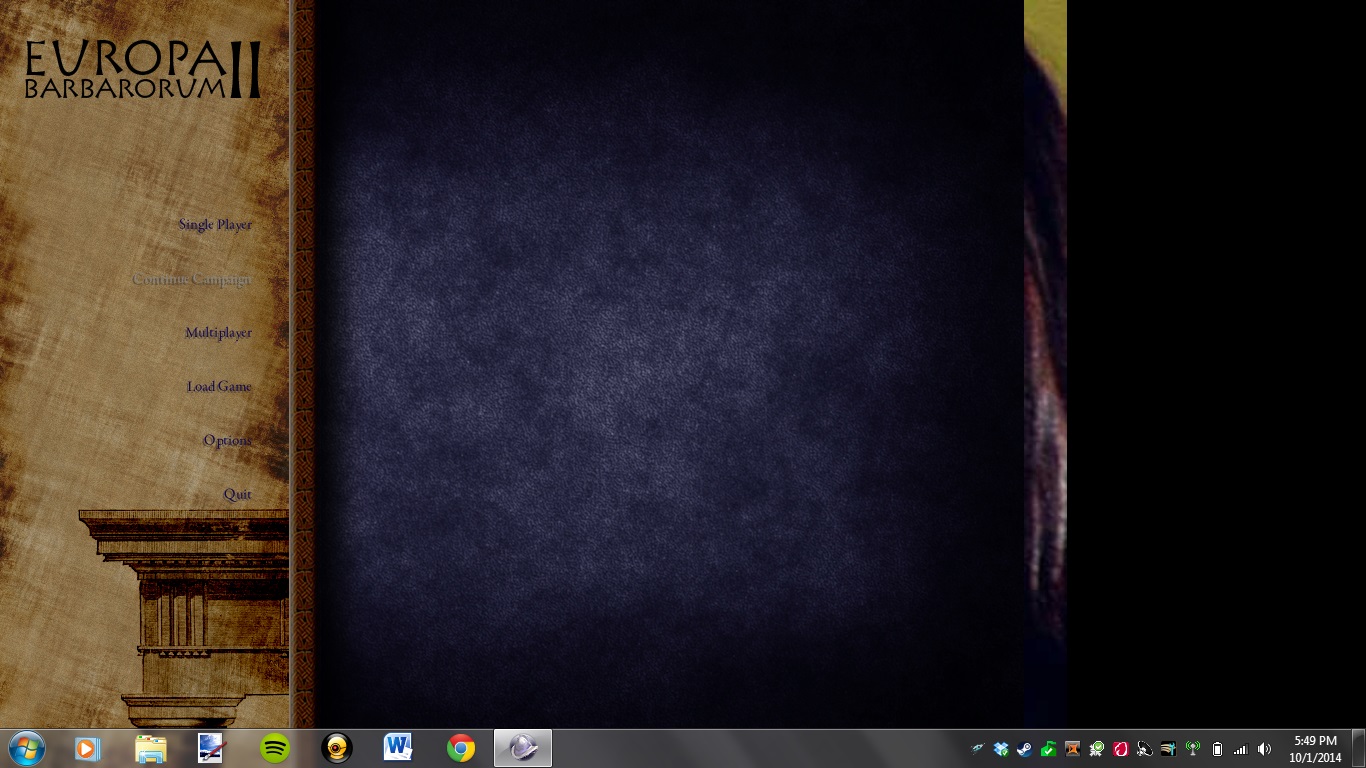Open Google Chrome from the taskbar

tap(461, 748)
